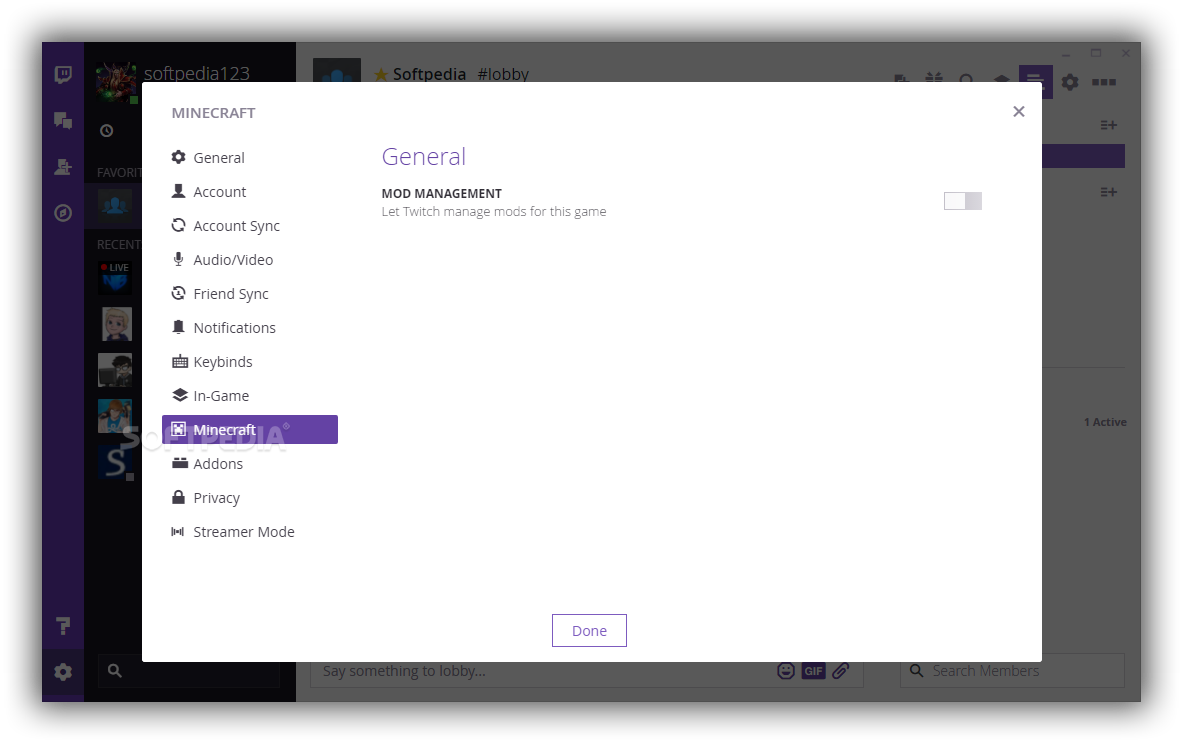Close the Minecraft settings dialog
This screenshot has height=744, width=1183.
point(1019,112)
